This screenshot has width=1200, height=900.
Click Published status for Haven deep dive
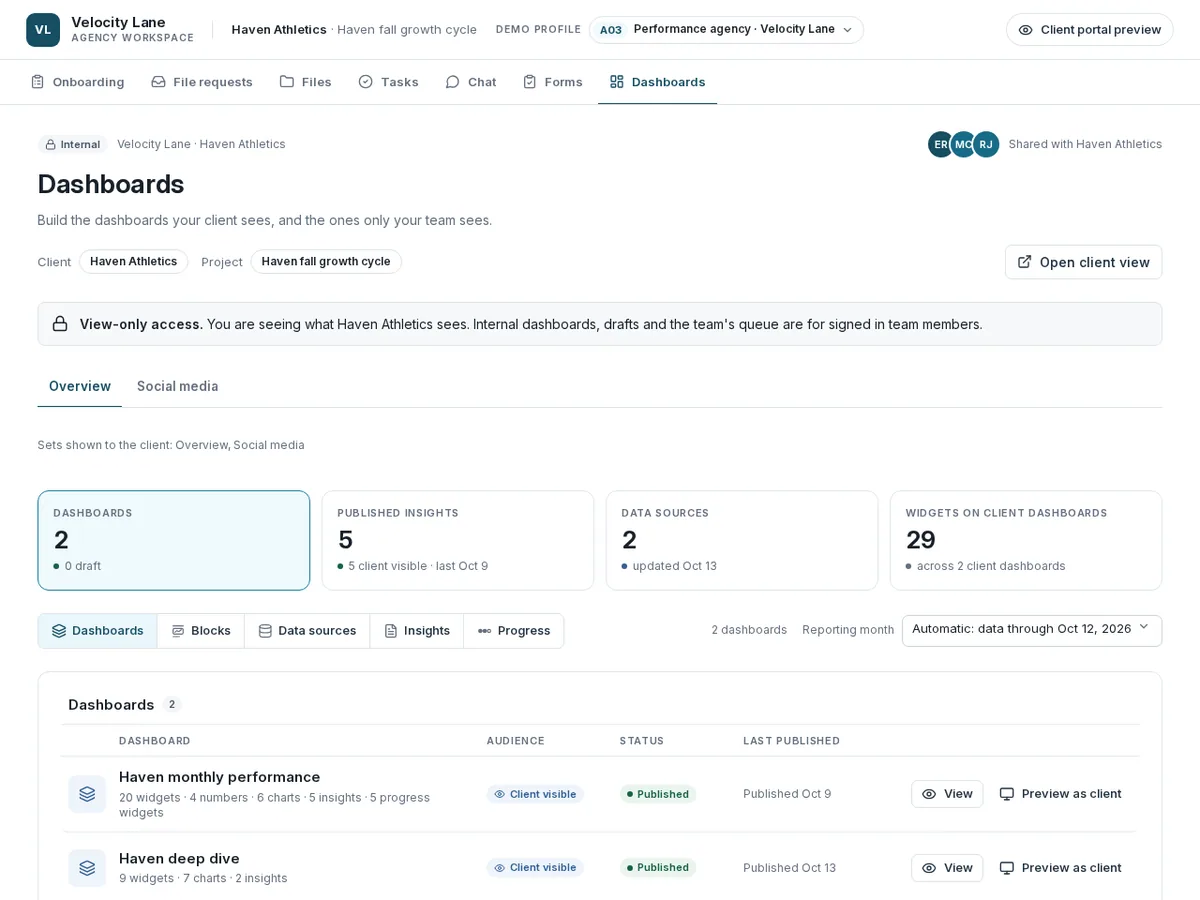coord(658,868)
